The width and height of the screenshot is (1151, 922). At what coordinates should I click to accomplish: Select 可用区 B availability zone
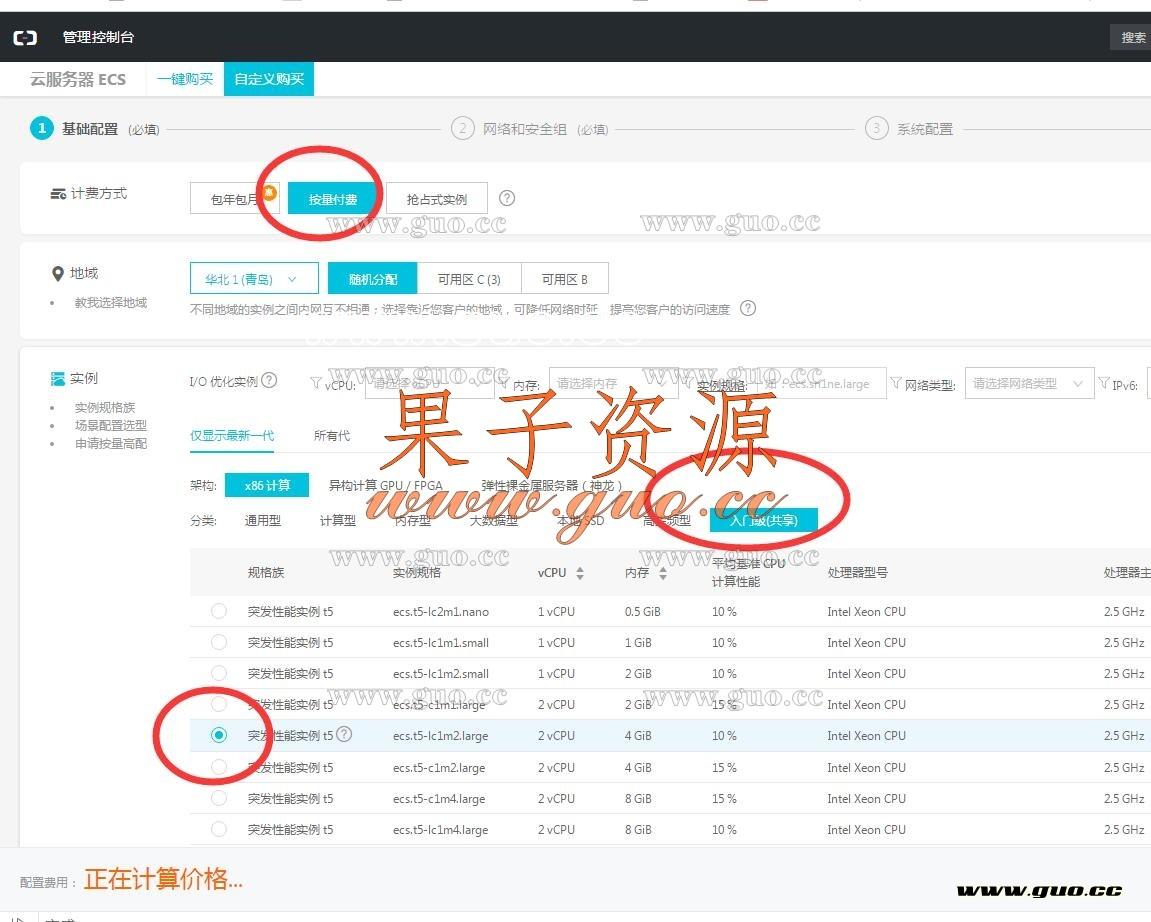[x=564, y=279]
